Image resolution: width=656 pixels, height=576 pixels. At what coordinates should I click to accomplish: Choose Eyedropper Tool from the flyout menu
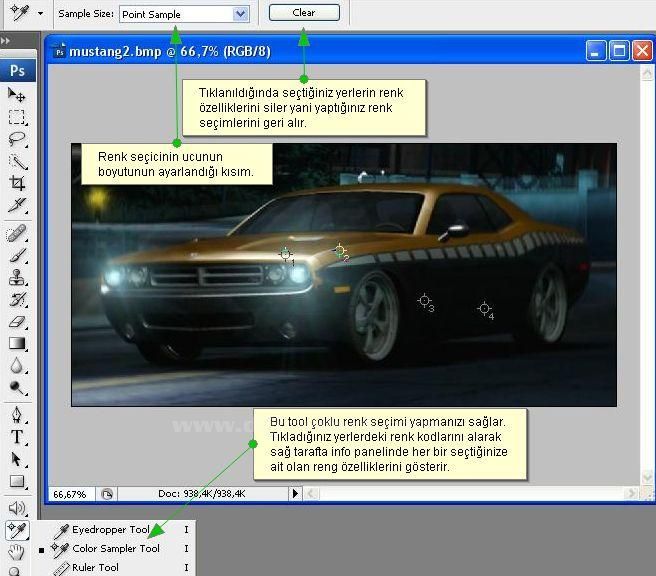point(110,530)
